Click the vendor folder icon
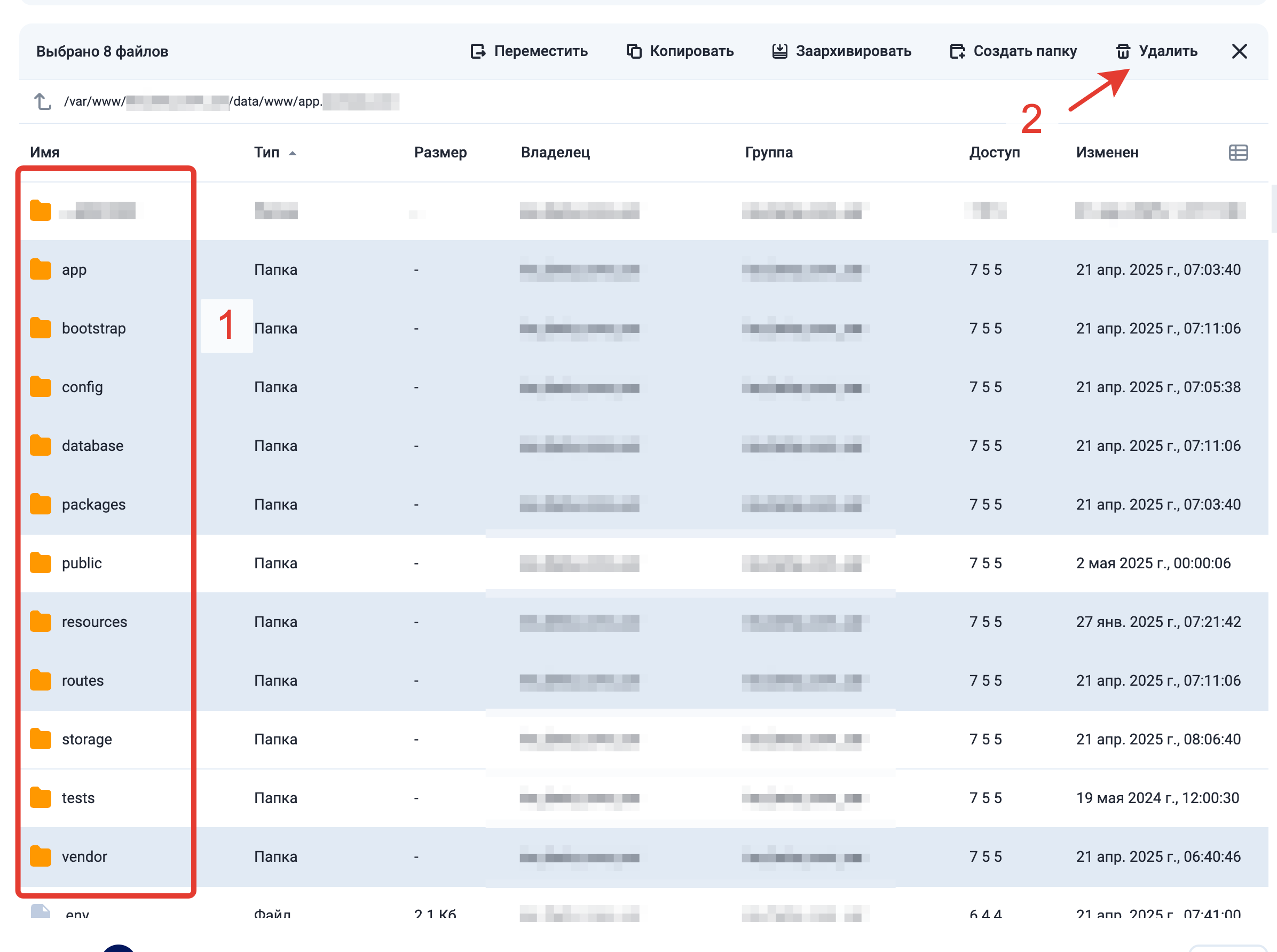1277x952 pixels. pyautogui.click(x=41, y=856)
